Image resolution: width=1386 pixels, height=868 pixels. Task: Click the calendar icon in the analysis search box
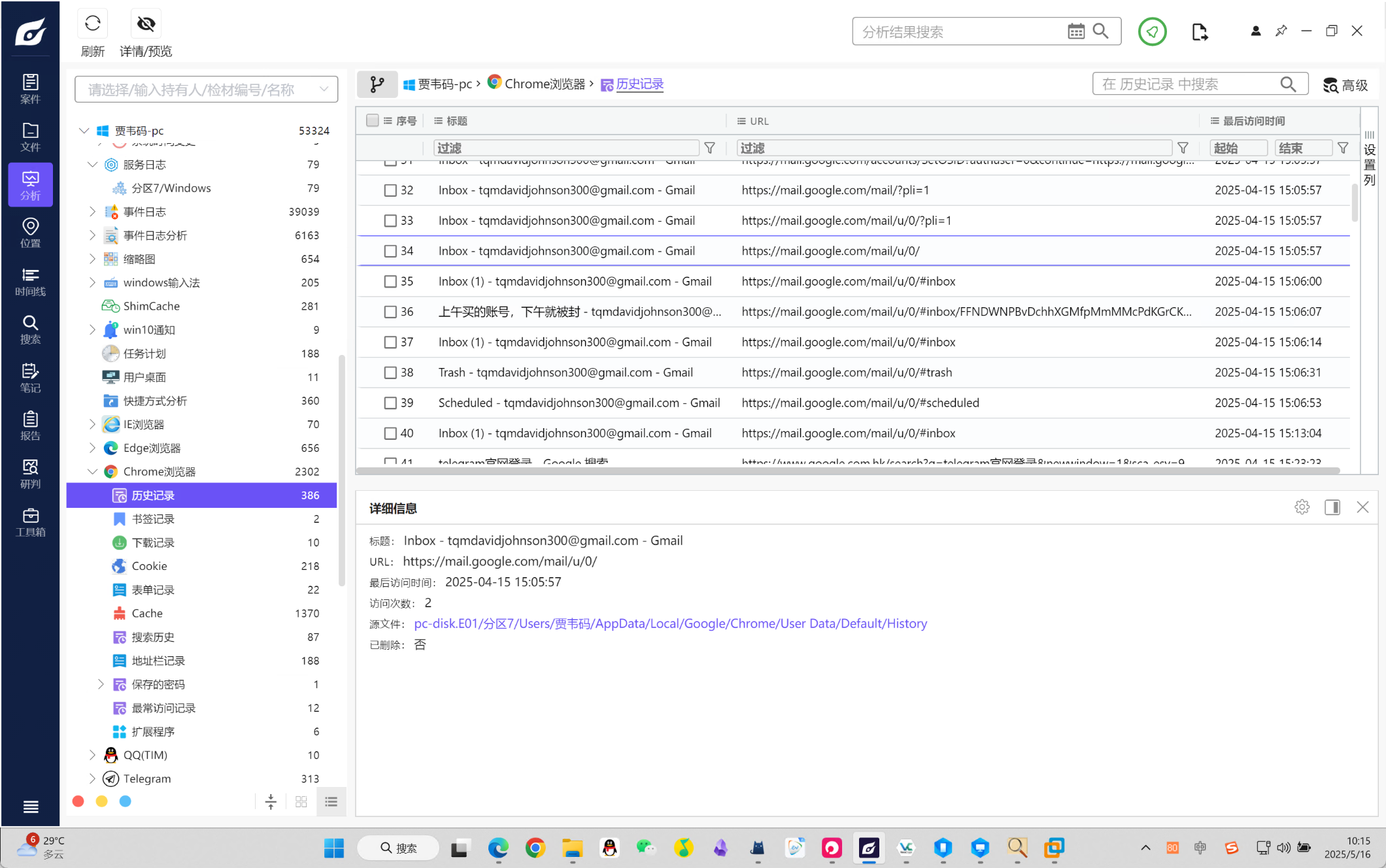click(1075, 31)
